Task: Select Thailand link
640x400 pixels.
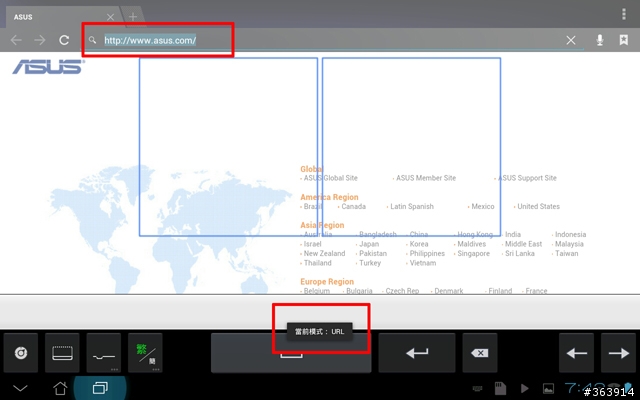Action: 318,263
